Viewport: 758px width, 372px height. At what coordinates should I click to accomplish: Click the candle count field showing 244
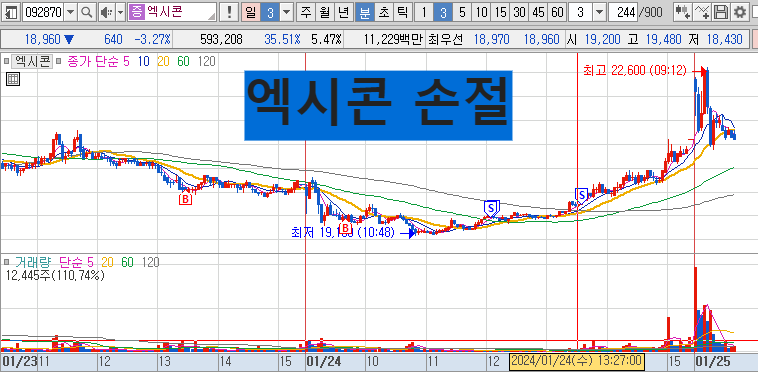pyautogui.click(x=623, y=12)
